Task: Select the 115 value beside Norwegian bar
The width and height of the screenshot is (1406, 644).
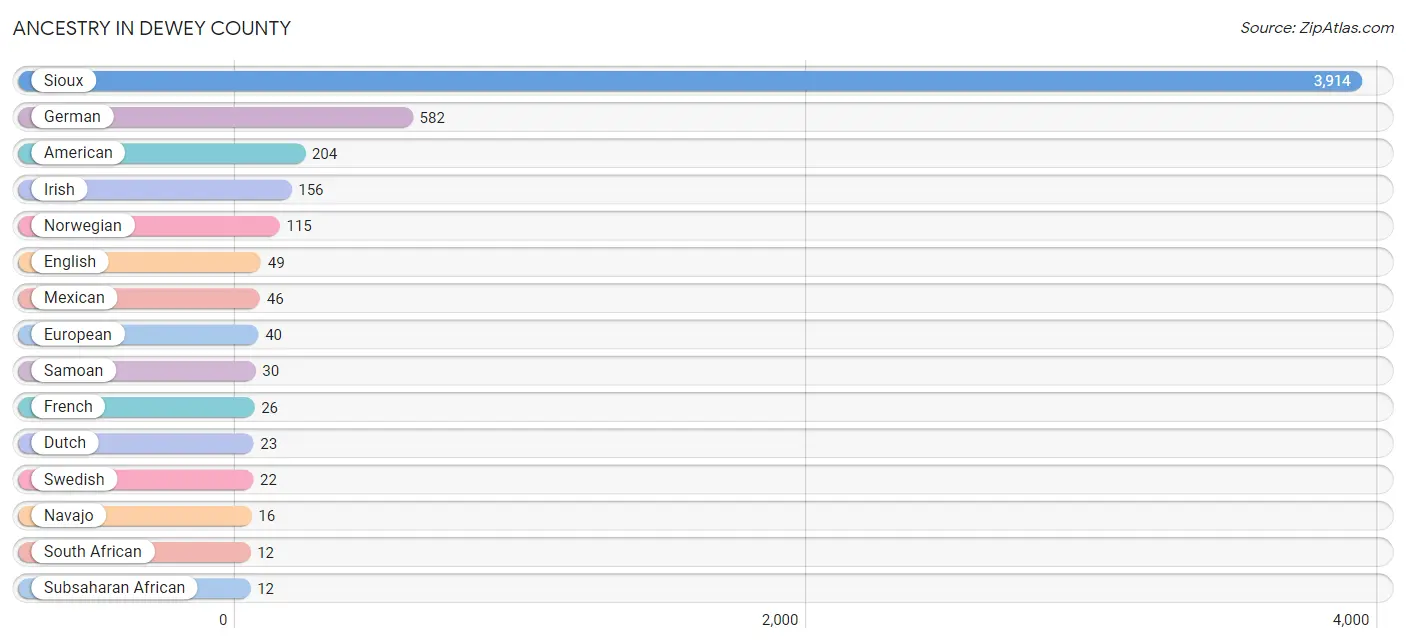Action: pyautogui.click(x=299, y=226)
